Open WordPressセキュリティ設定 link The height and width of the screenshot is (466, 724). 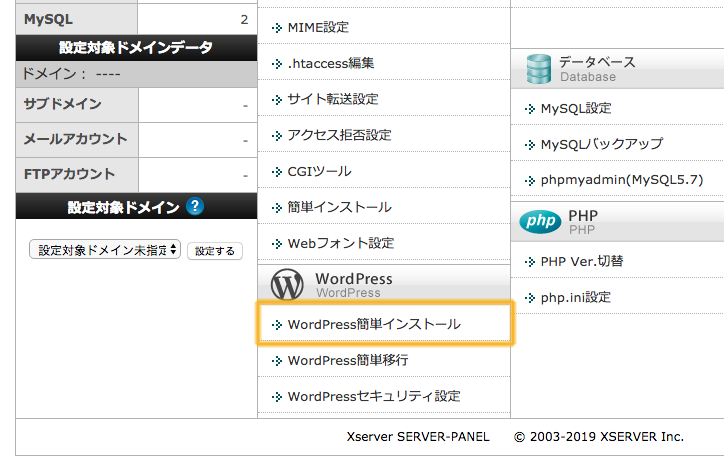[x=374, y=397]
